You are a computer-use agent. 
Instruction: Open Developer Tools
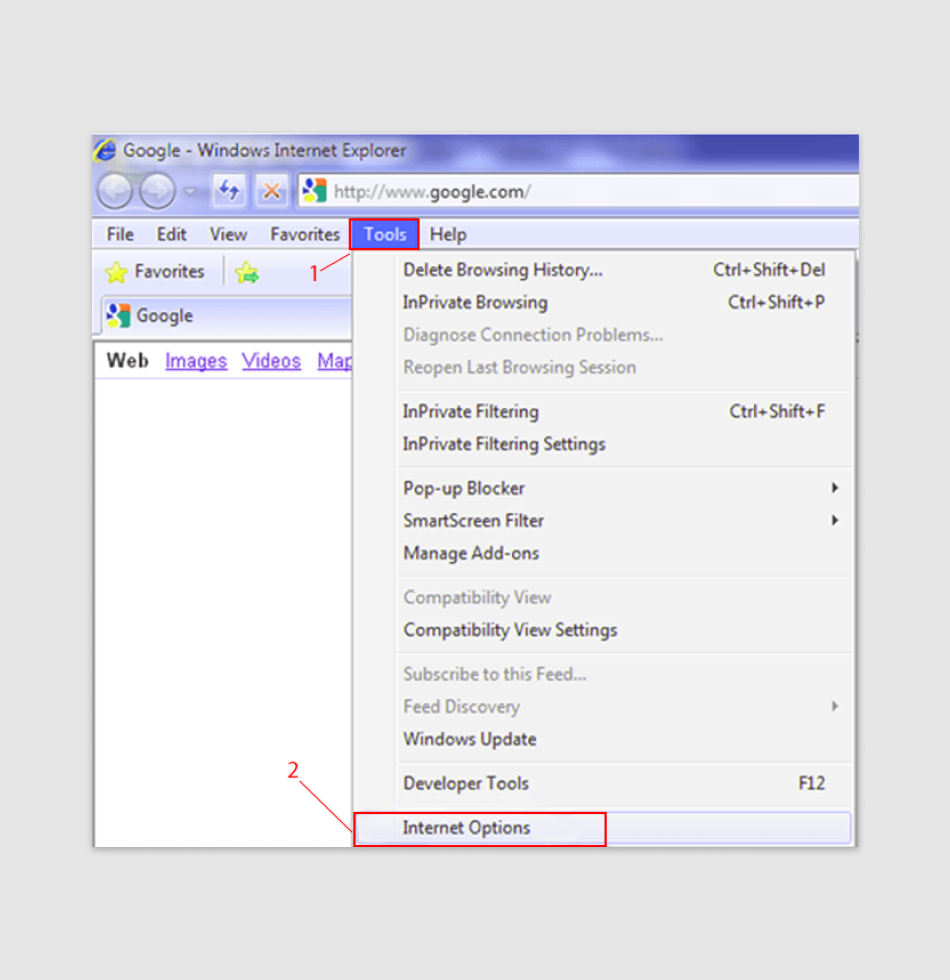[603, 784]
